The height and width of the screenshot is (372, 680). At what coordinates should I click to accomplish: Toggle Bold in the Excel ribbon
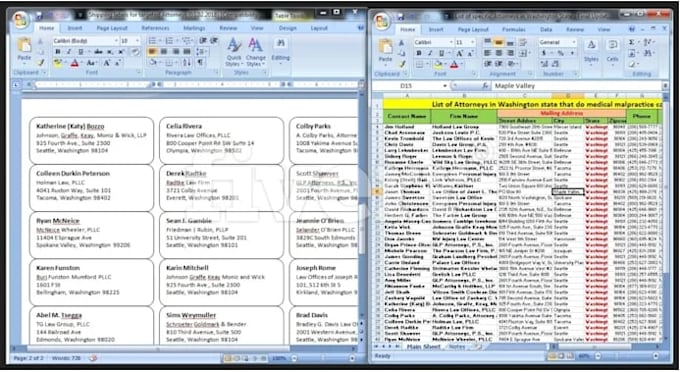pos(419,53)
